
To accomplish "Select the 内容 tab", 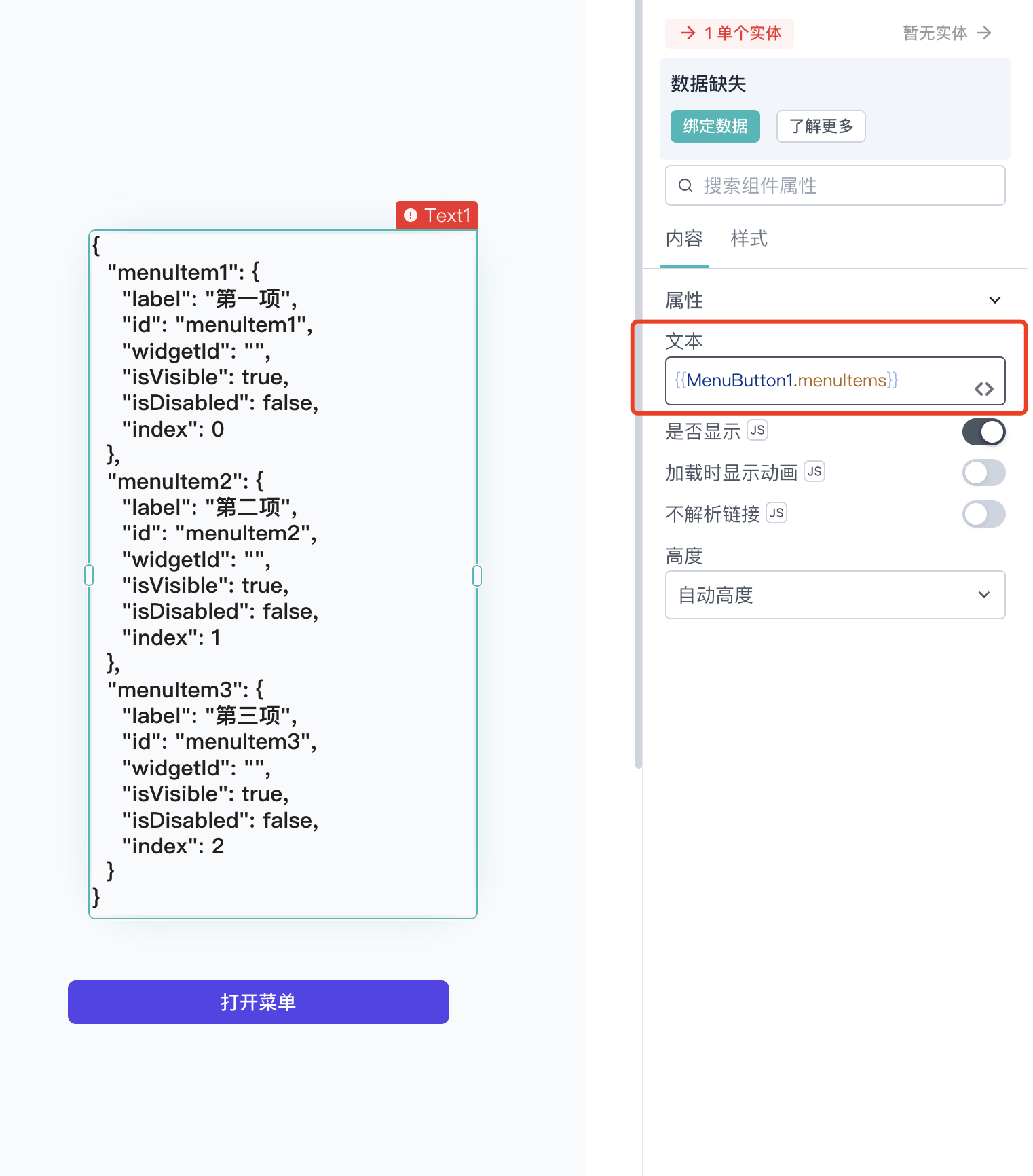I will point(684,239).
